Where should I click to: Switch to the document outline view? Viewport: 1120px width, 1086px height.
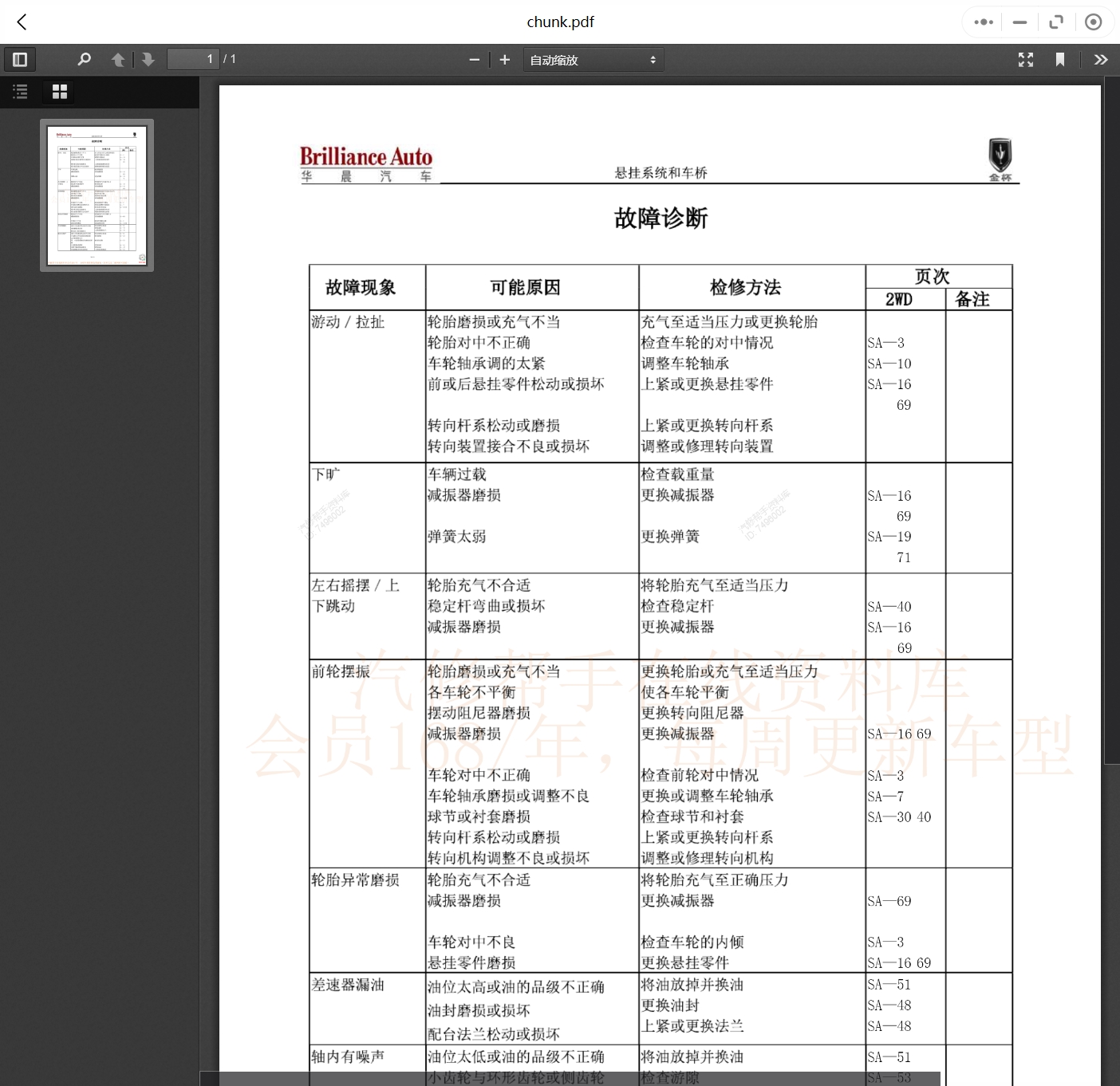20,92
